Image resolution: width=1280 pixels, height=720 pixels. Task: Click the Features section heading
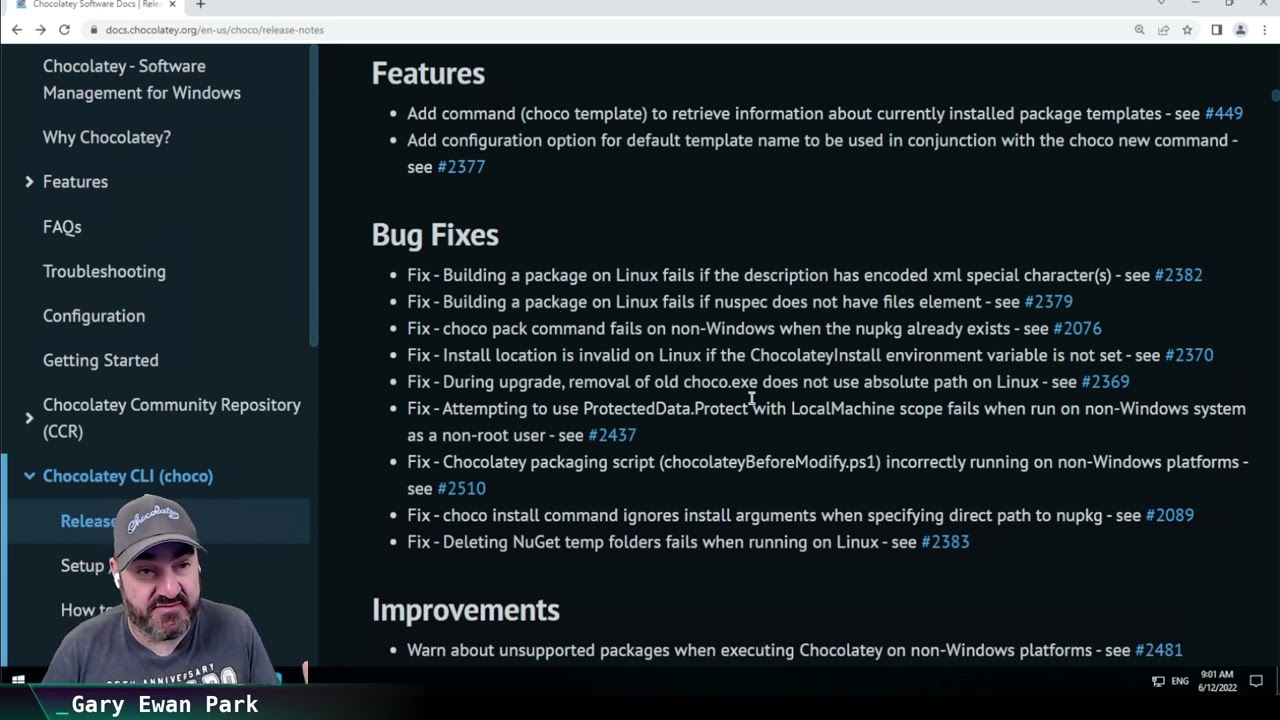pyautogui.click(x=428, y=74)
